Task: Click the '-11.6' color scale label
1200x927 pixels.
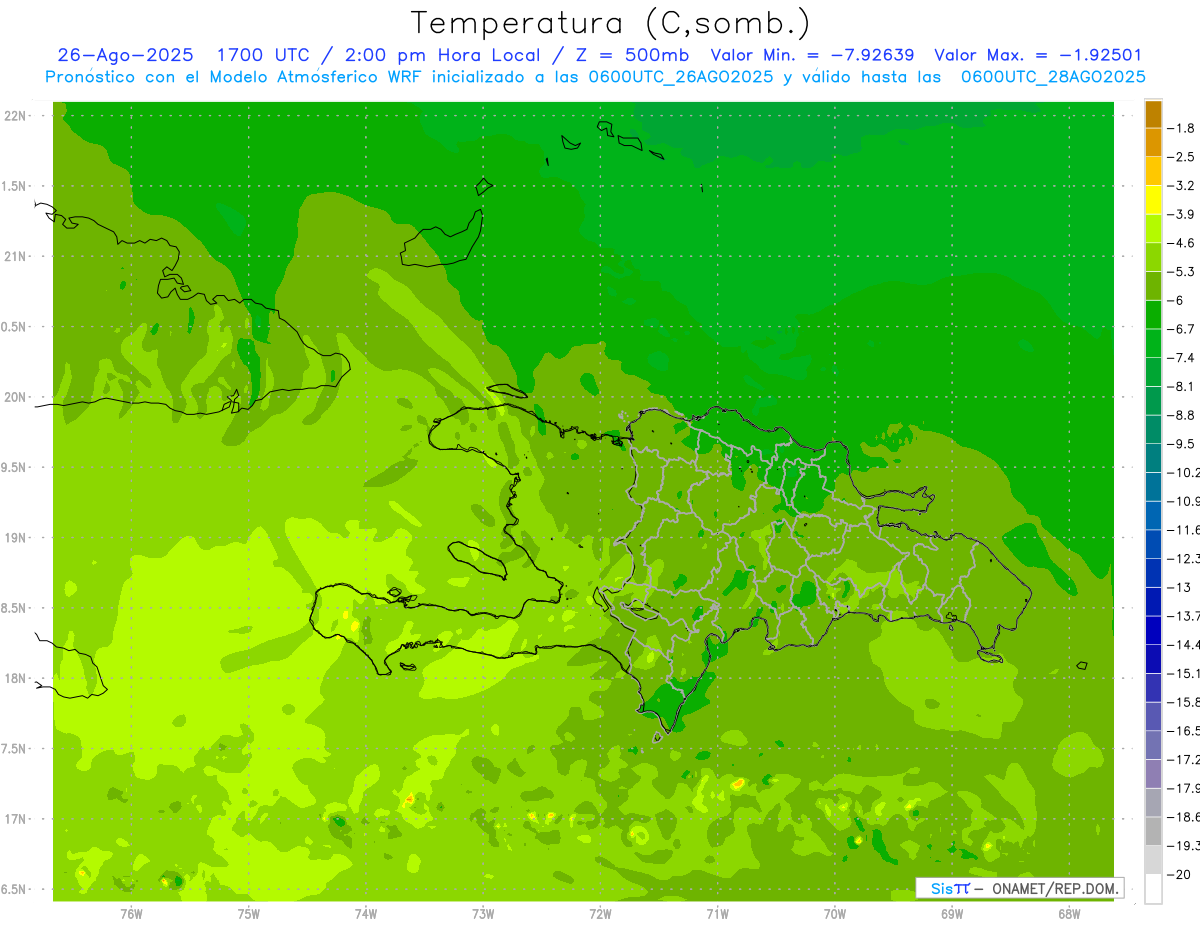Action: (x=1184, y=529)
